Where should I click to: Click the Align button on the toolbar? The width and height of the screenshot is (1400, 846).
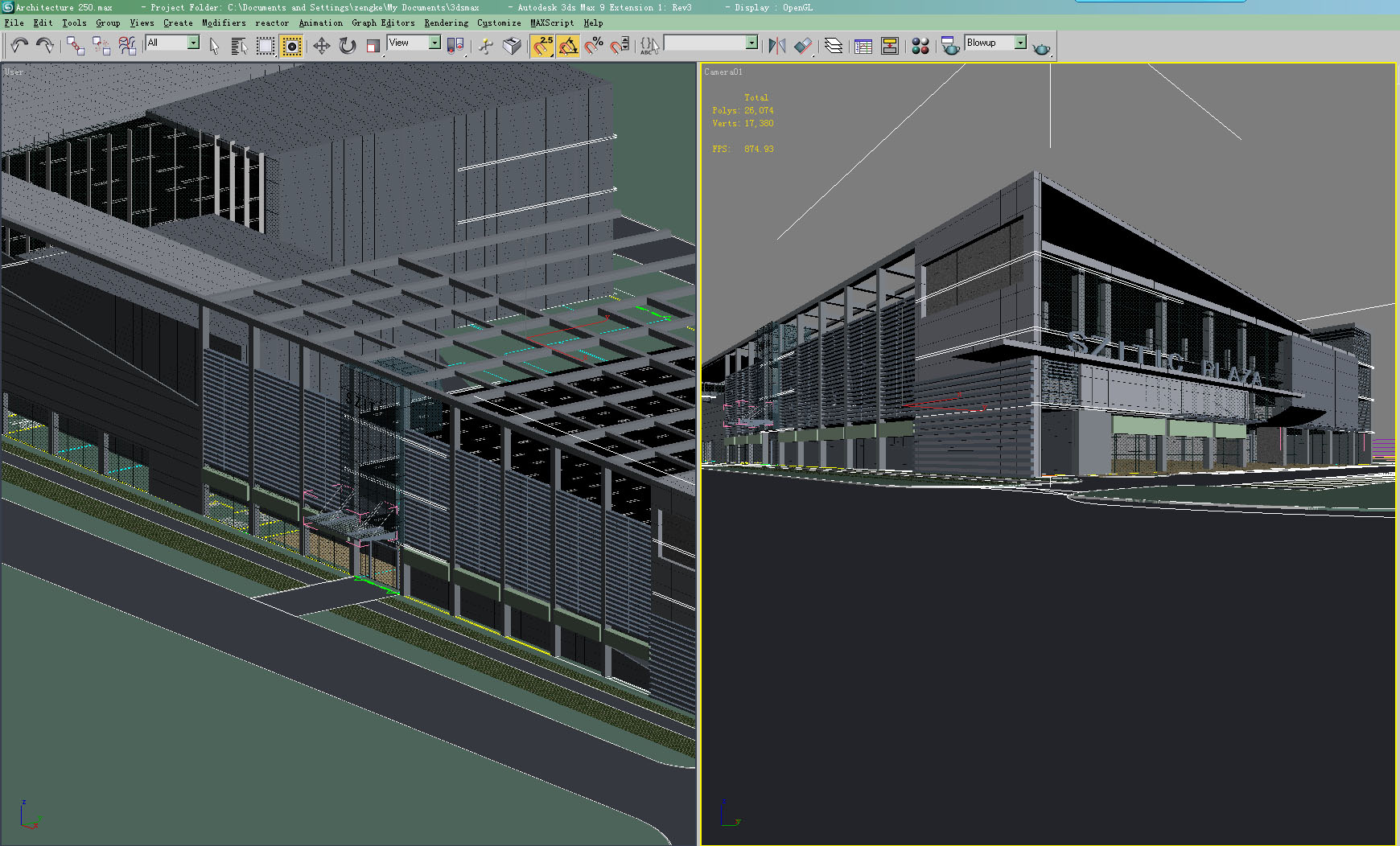pos(805,46)
